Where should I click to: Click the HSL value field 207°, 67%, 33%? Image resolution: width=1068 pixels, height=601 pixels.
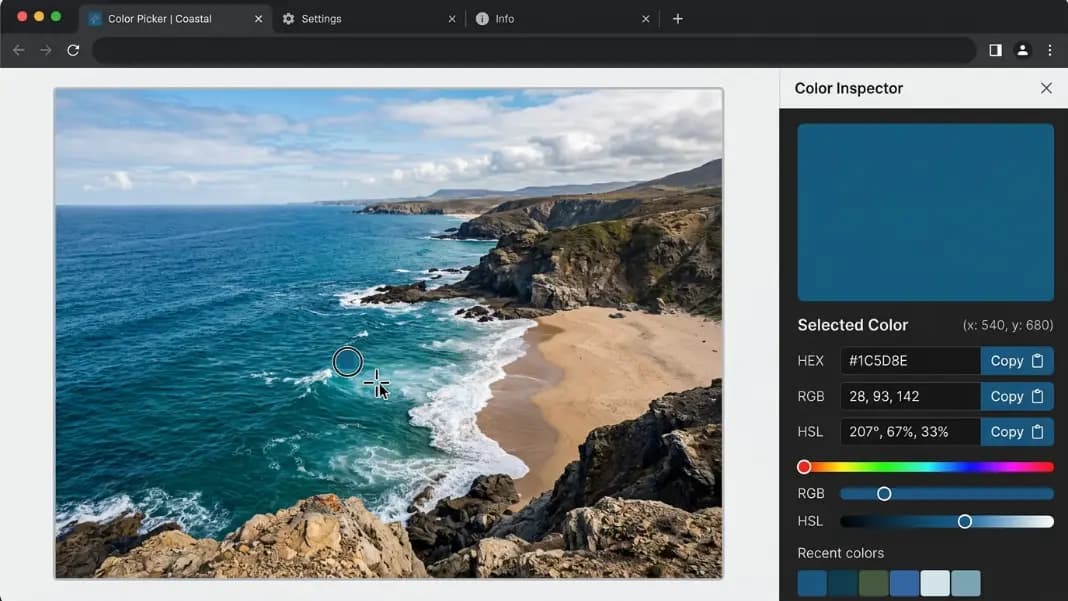pyautogui.click(x=911, y=431)
